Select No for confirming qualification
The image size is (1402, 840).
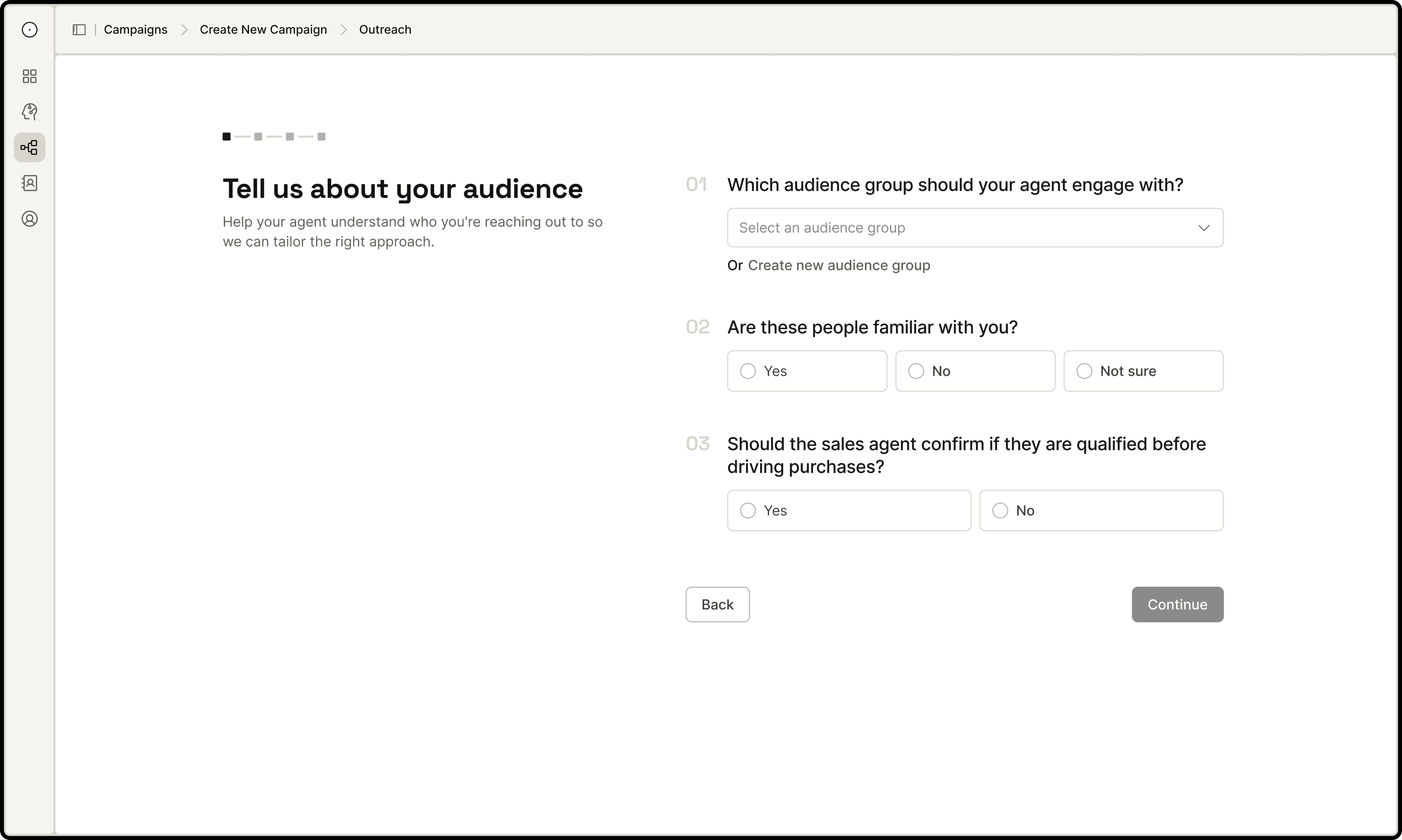1101,510
